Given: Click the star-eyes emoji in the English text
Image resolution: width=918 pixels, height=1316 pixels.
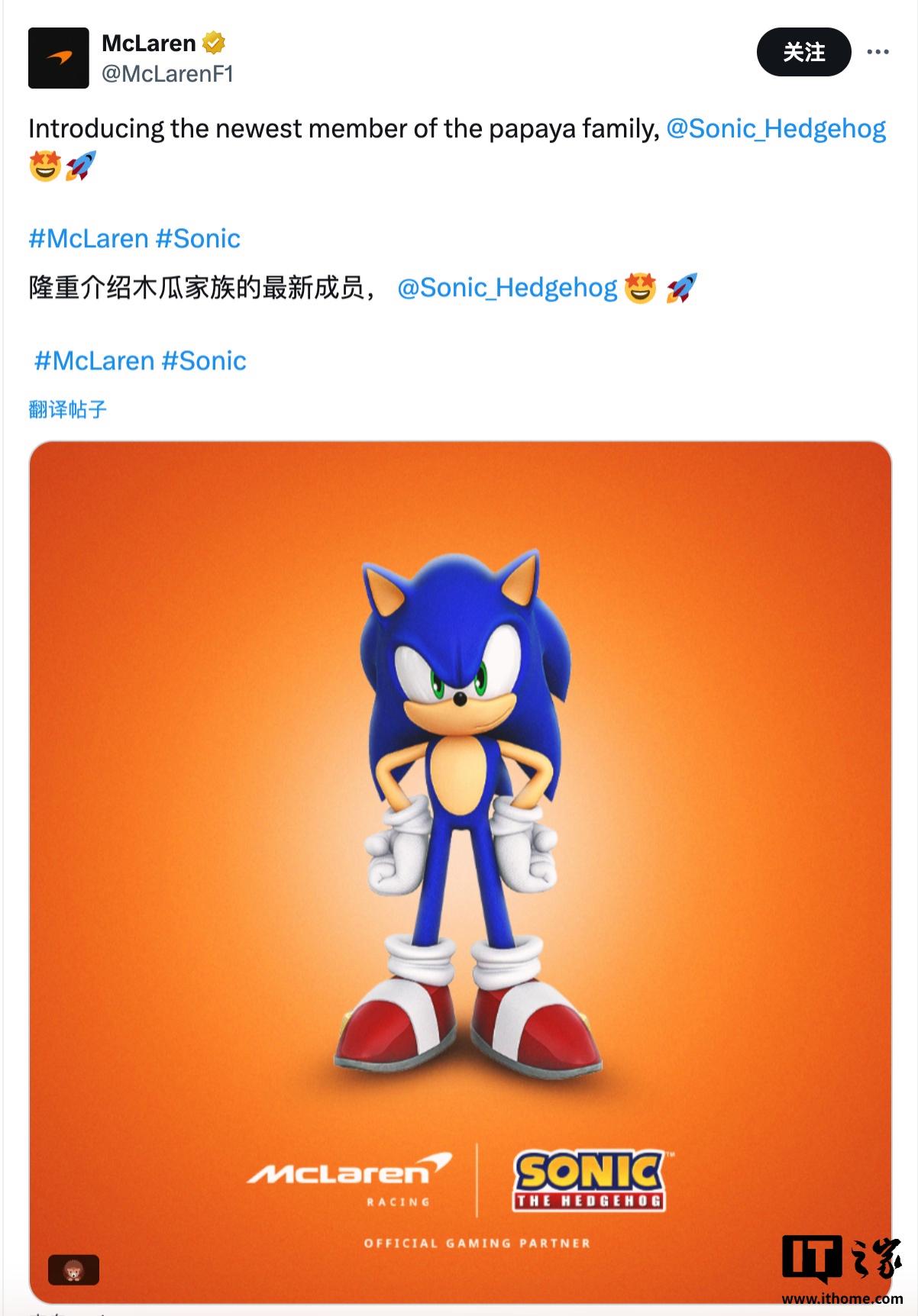Looking at the screenshot, I should click(45, 166).
